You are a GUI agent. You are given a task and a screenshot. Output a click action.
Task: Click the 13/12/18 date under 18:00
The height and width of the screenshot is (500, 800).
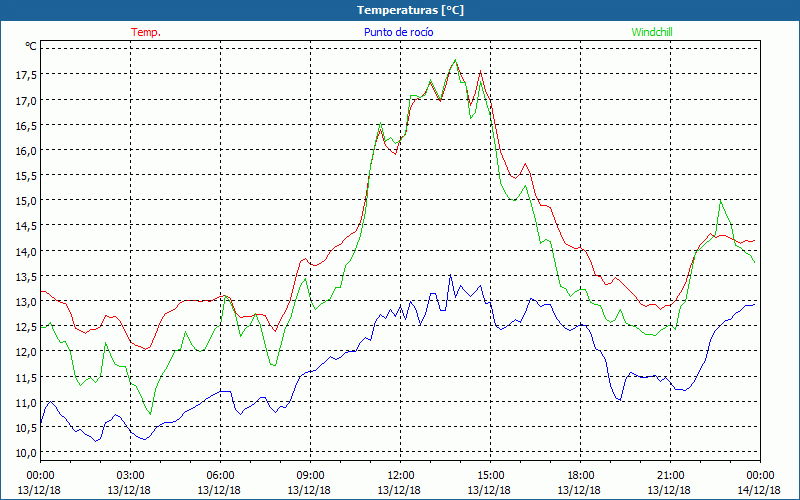(579, 490)
